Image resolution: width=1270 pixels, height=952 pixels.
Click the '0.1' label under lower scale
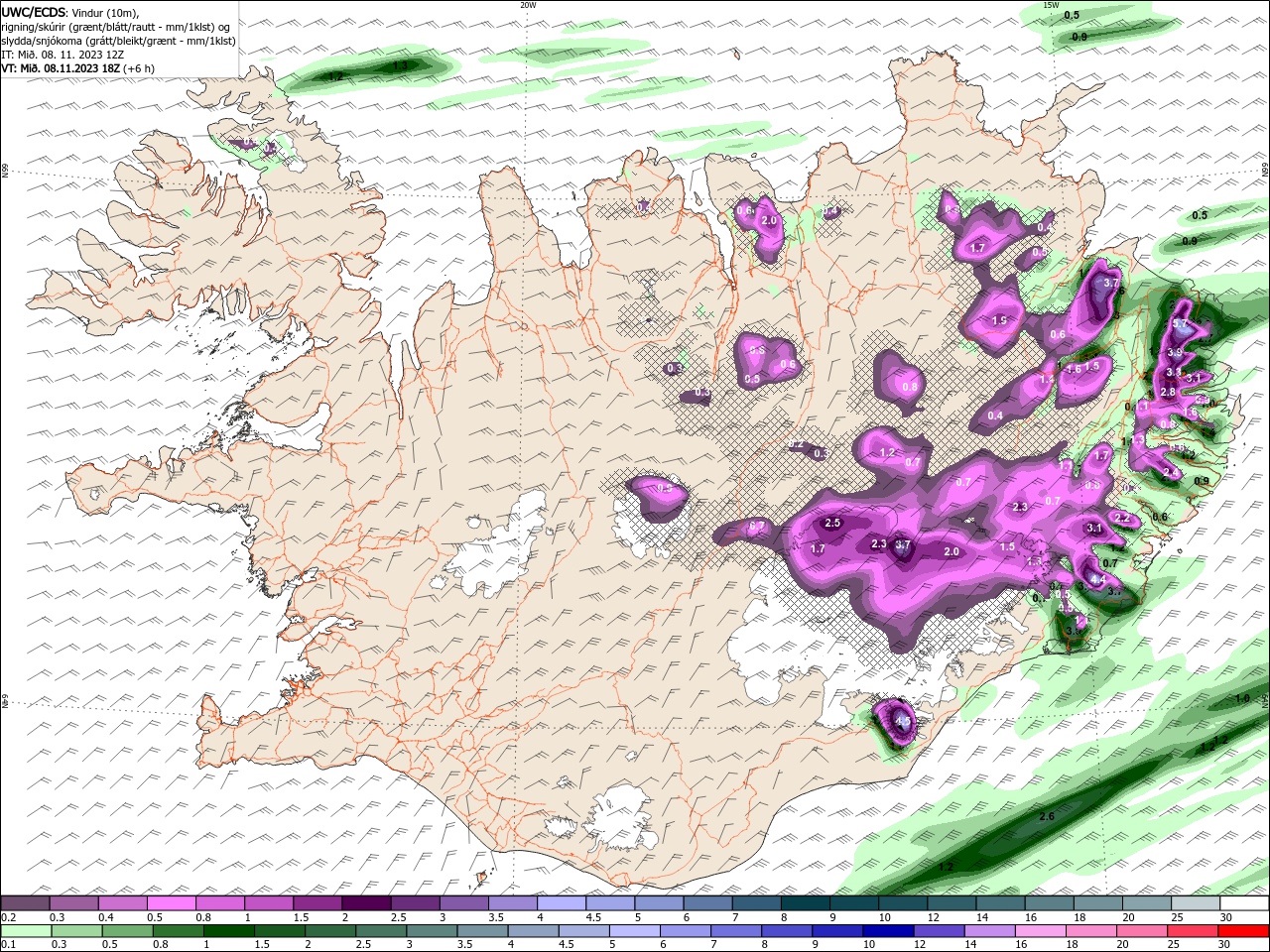(x=8, y=945)
